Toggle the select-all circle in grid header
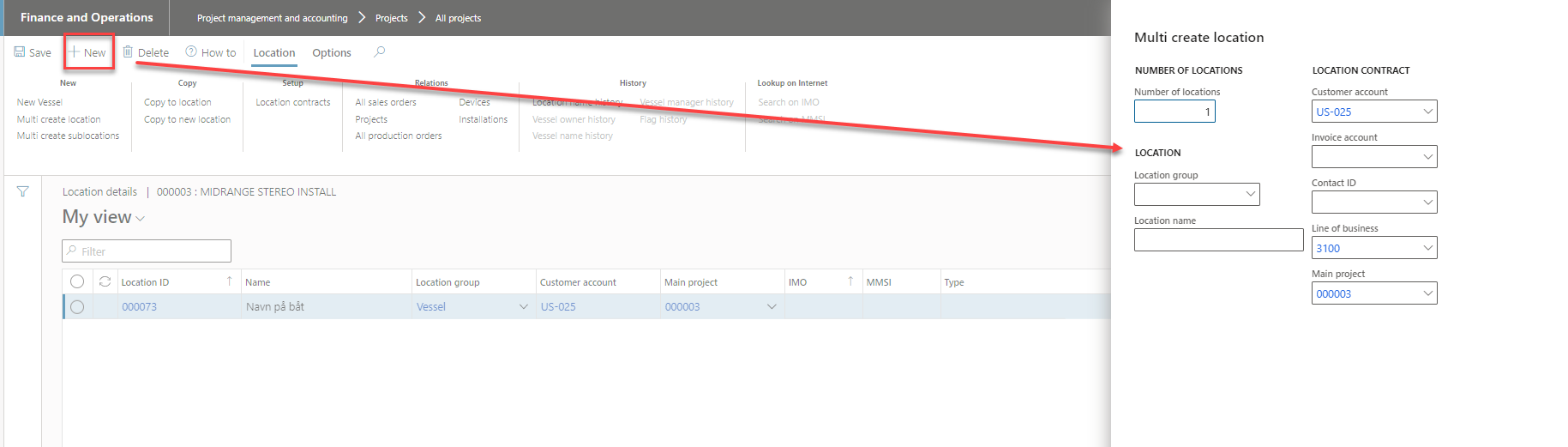The height and width of the screenshot is (447, 1568). coord(77,281)
